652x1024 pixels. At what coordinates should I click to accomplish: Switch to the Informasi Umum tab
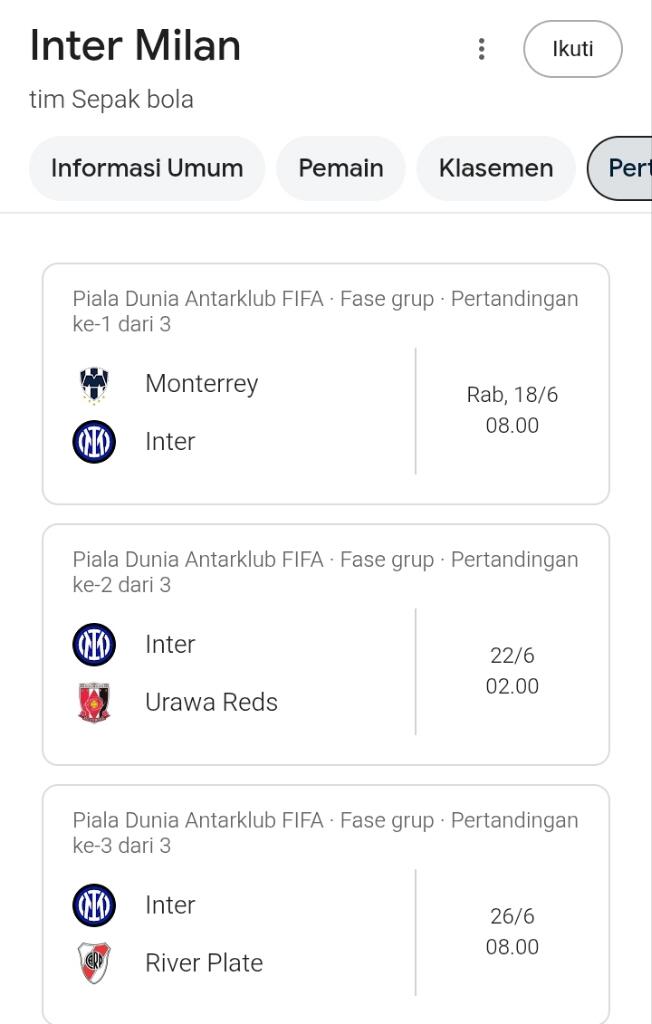click(147, 168)
